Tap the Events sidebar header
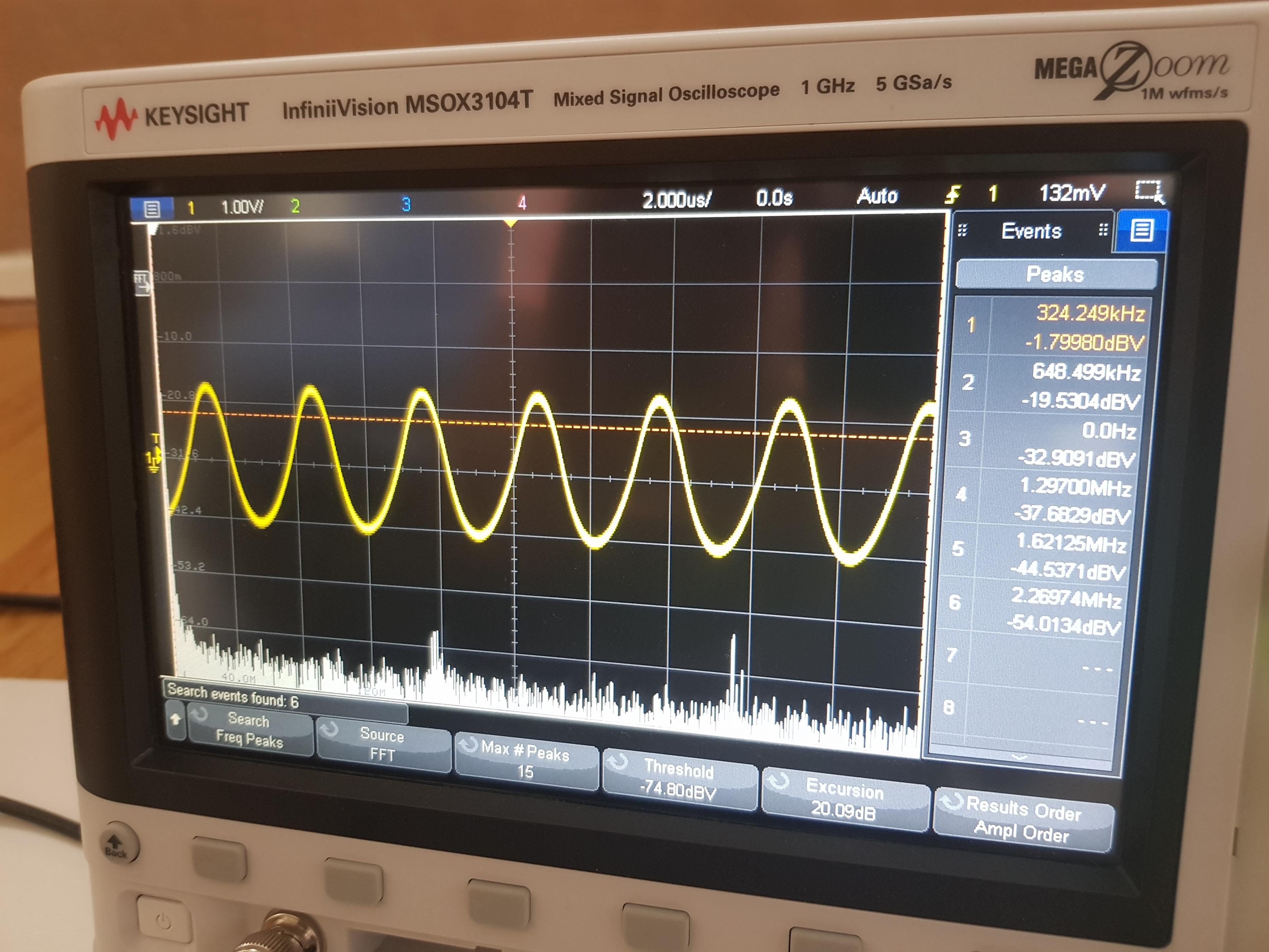This screenshot has width=1269, height=952. [x=1031, y=231]
